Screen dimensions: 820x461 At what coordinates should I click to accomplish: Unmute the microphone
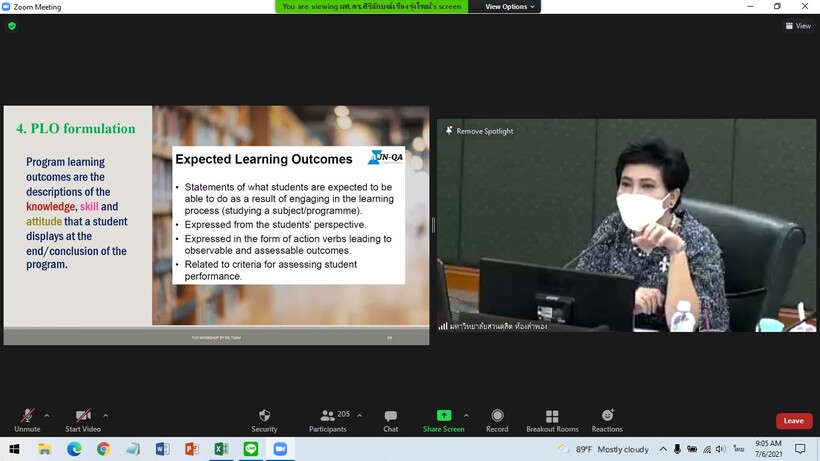click(x=27, y=419)
